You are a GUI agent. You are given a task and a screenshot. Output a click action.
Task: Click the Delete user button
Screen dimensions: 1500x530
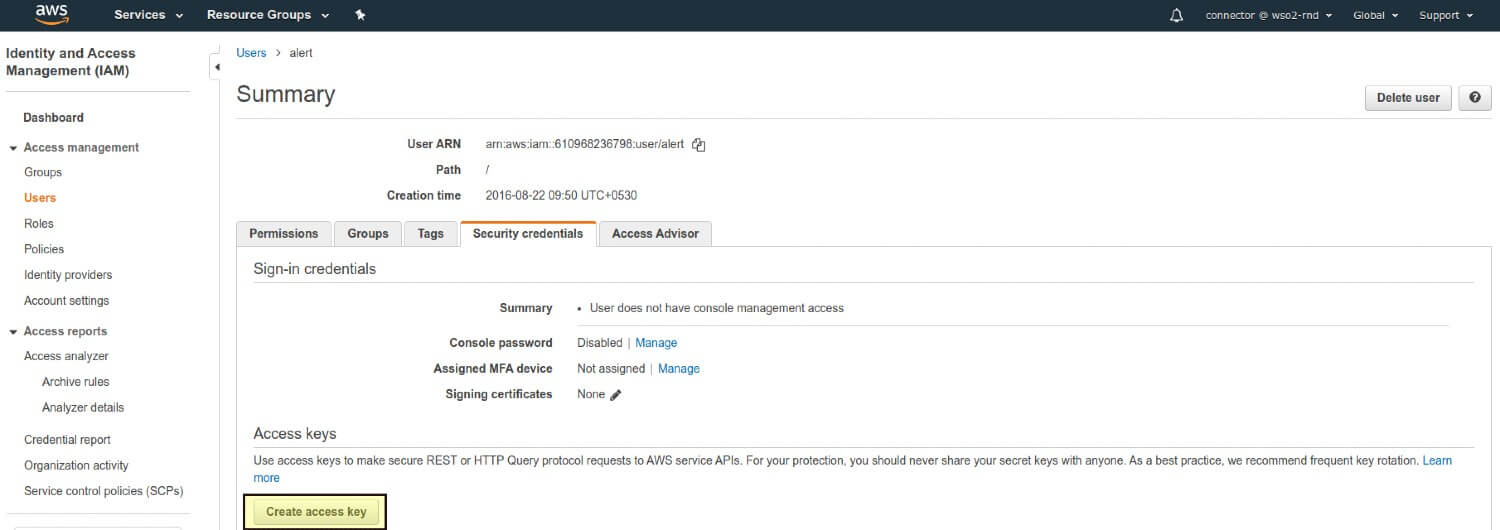click(x=1408, y=97)
